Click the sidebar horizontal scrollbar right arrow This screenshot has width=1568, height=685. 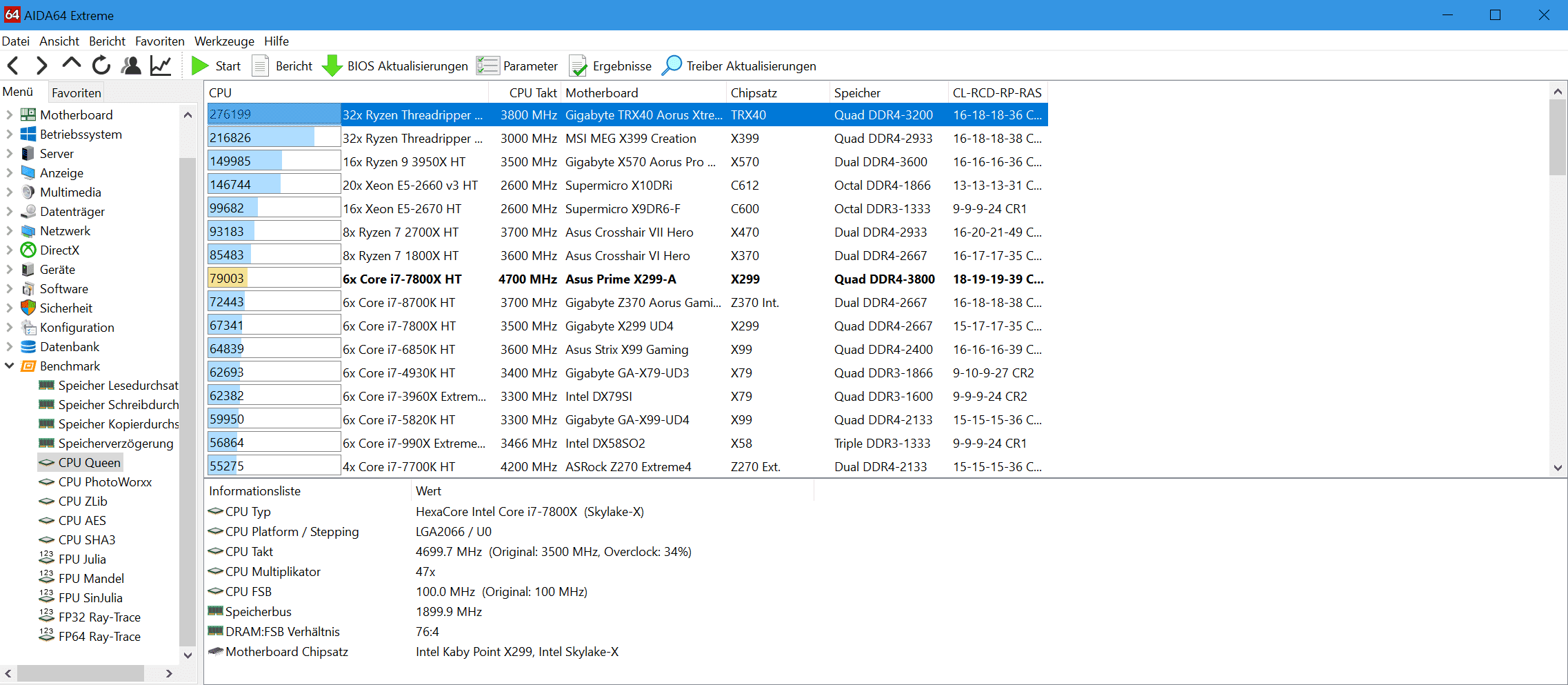click(x=169, y=673)
